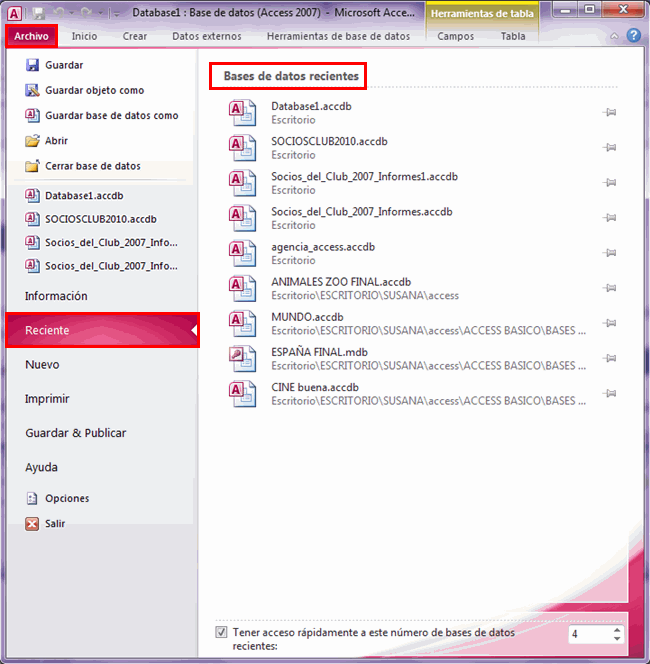
Task: Pin agencia_access.accdb to the recent list
Action: point(609,253)
